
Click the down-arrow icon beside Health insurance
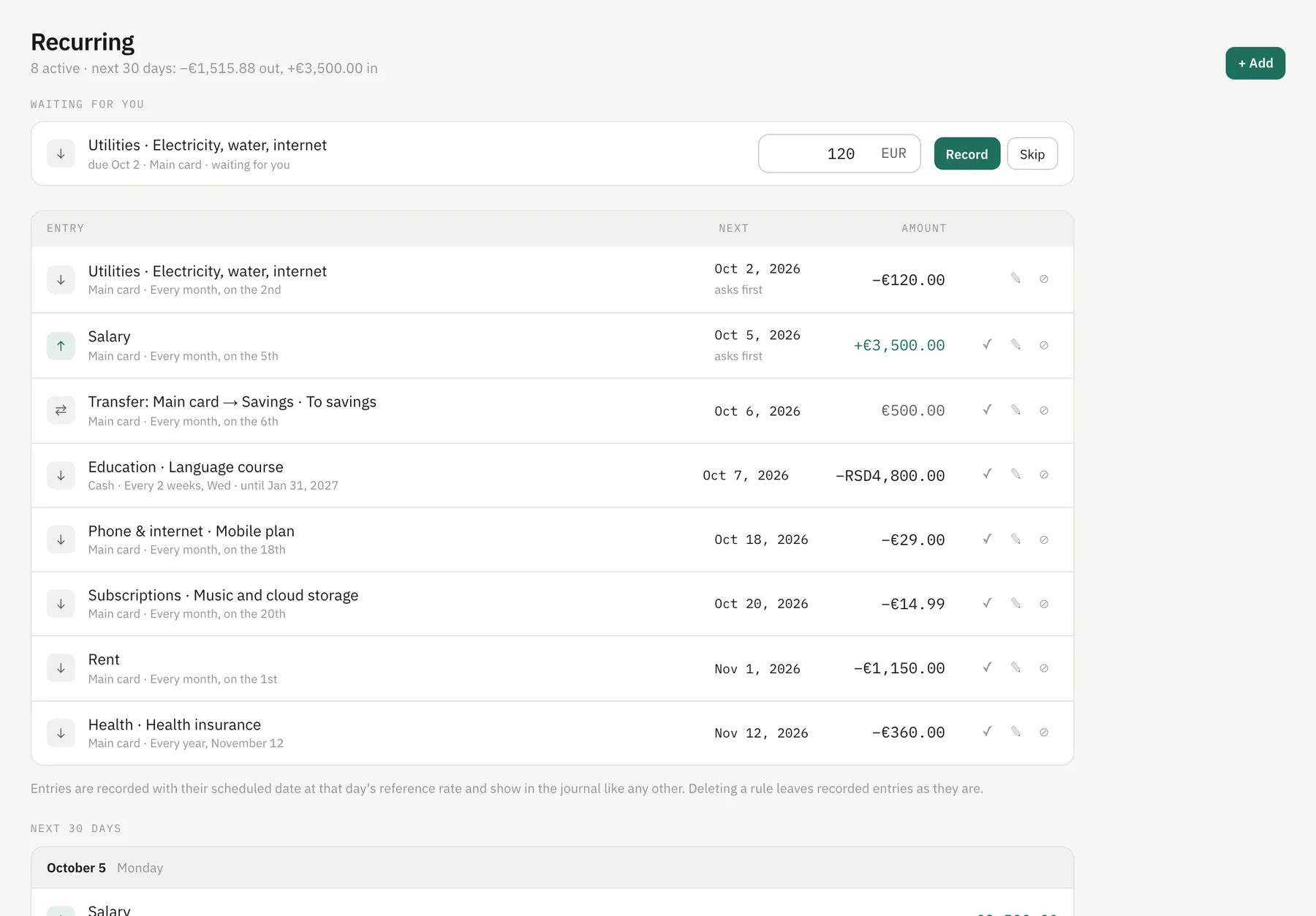click(61, 733)
